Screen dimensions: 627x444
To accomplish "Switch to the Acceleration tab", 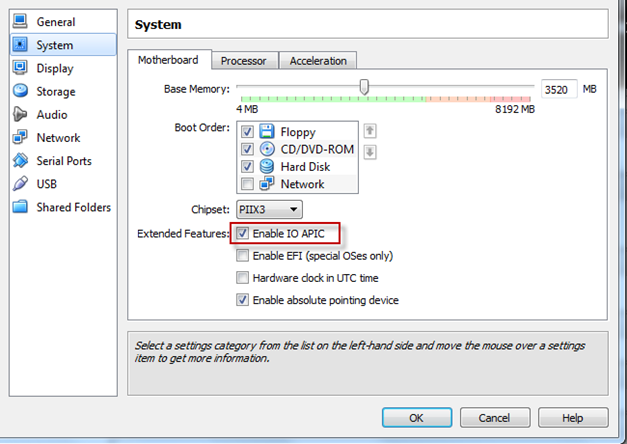I will pos(318,61).
